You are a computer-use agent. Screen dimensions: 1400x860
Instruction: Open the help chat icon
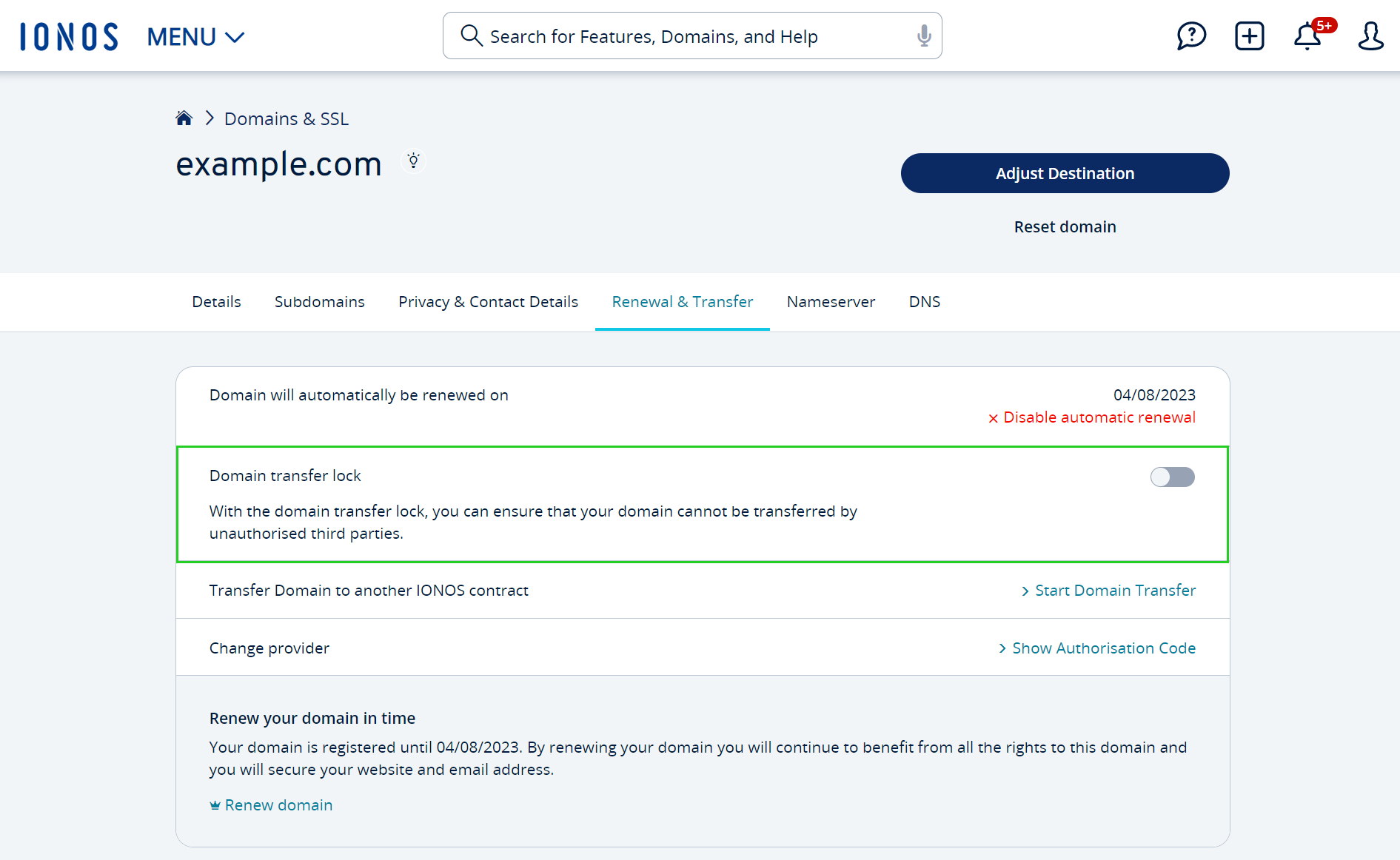[x=1191, y=36]
